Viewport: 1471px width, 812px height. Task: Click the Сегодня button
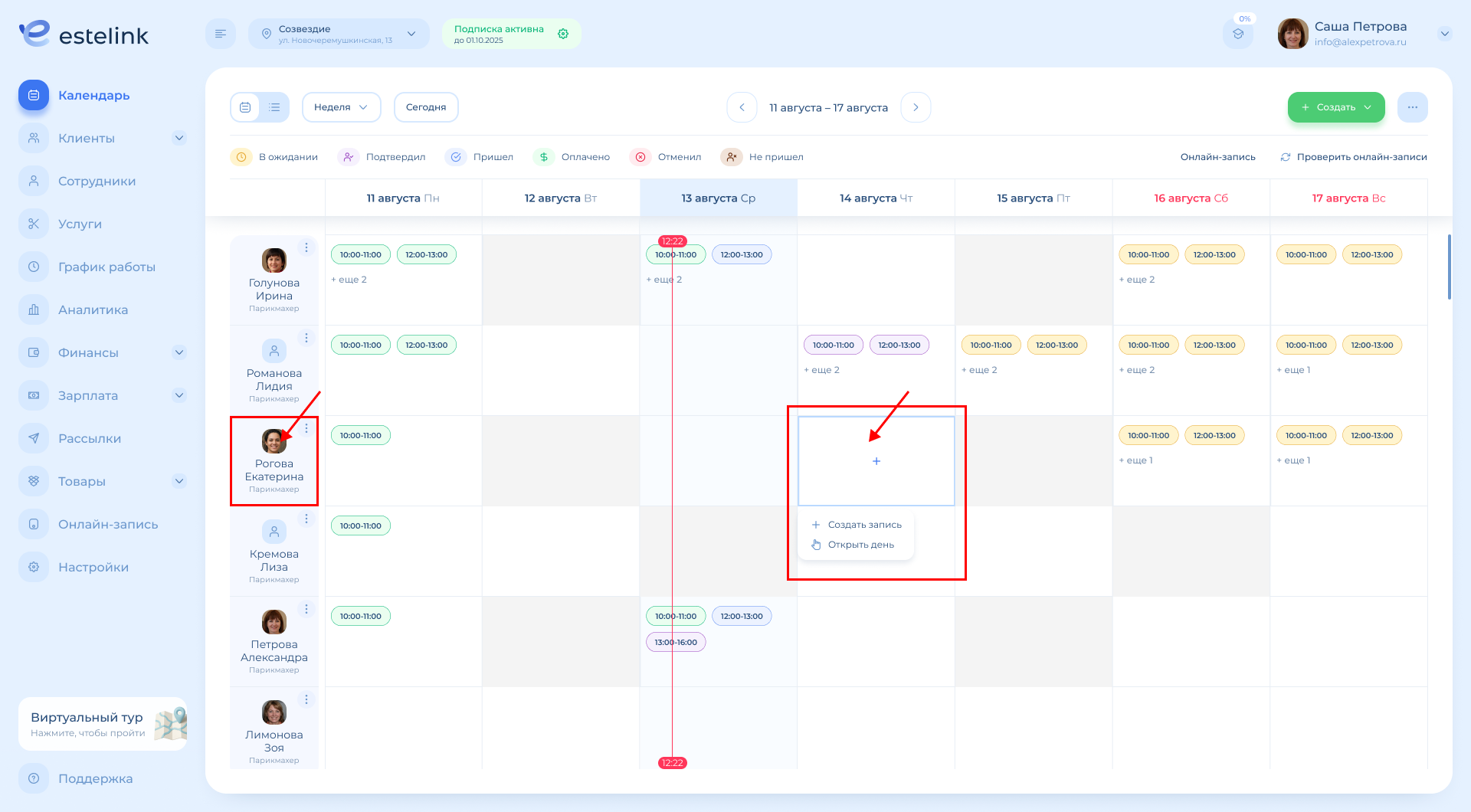point(426,107)
